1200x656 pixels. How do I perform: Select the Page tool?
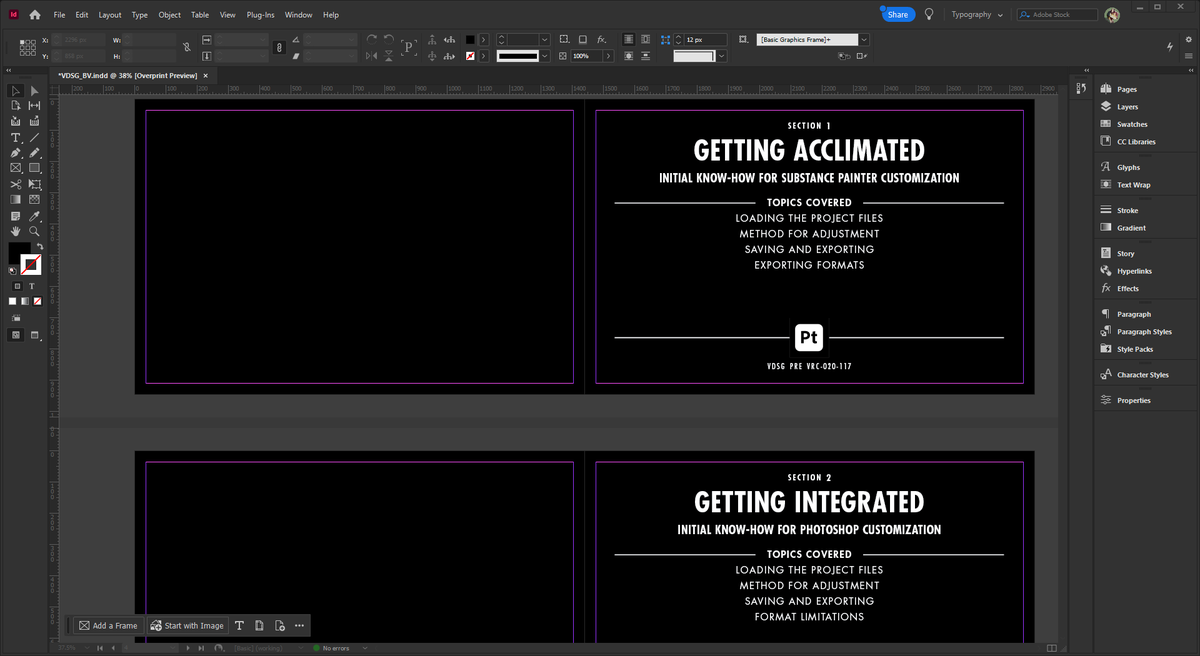click(15, 106)
